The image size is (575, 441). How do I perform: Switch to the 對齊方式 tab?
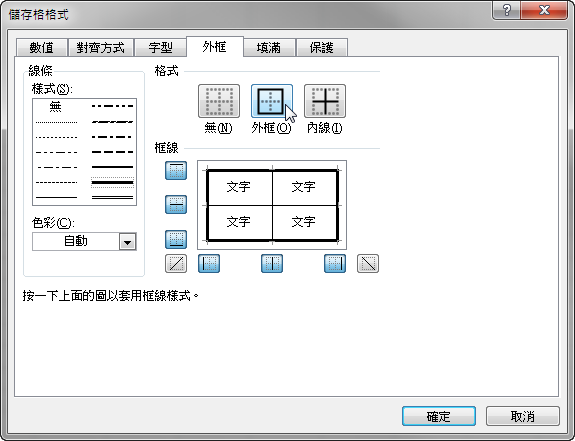pos(100,48)
